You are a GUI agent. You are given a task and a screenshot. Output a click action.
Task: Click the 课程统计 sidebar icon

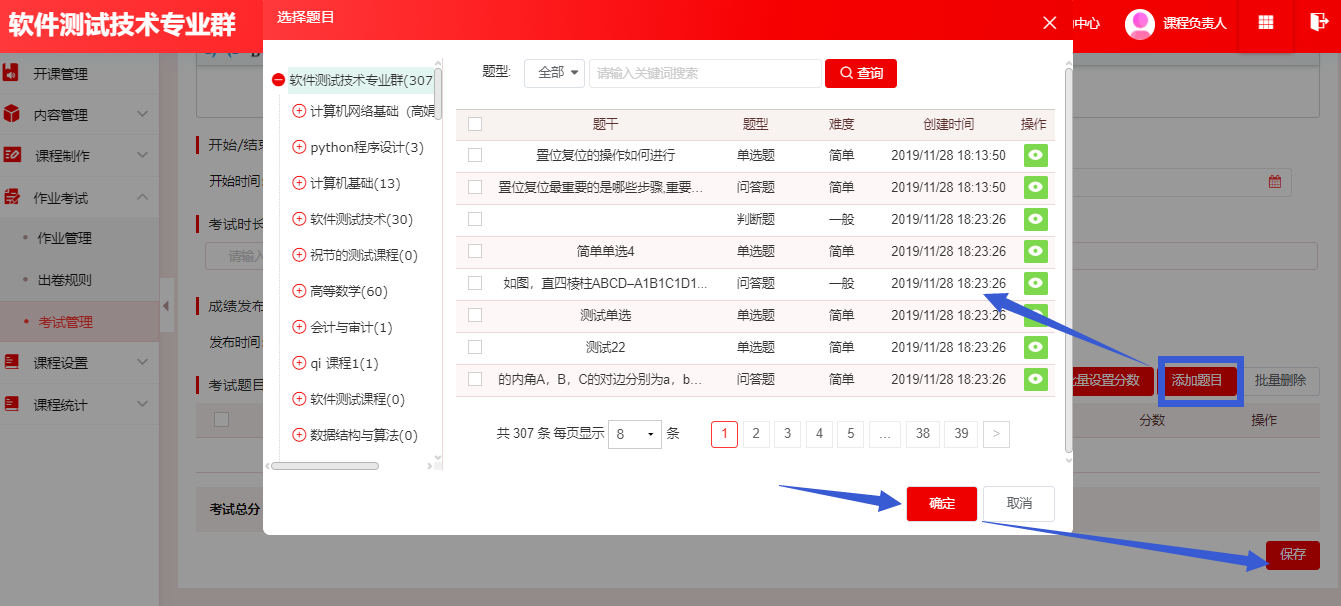pos(11,404)
